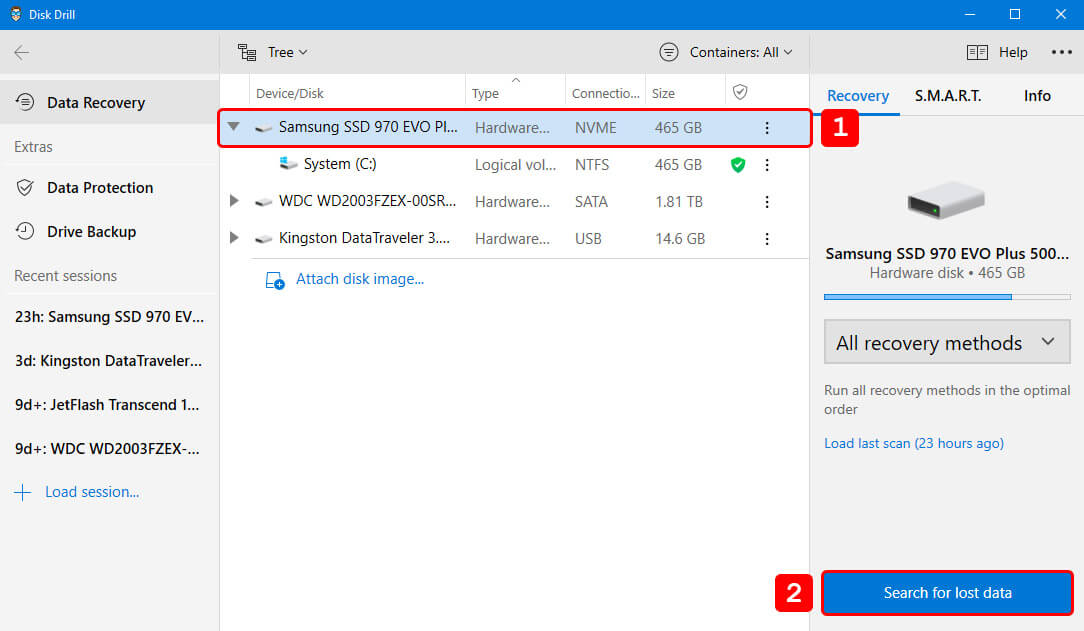Viewport: 1084px width, 631px height.
Task: Open recent session 9d+: JetFlash Transcend
Action: coord(107,404)
